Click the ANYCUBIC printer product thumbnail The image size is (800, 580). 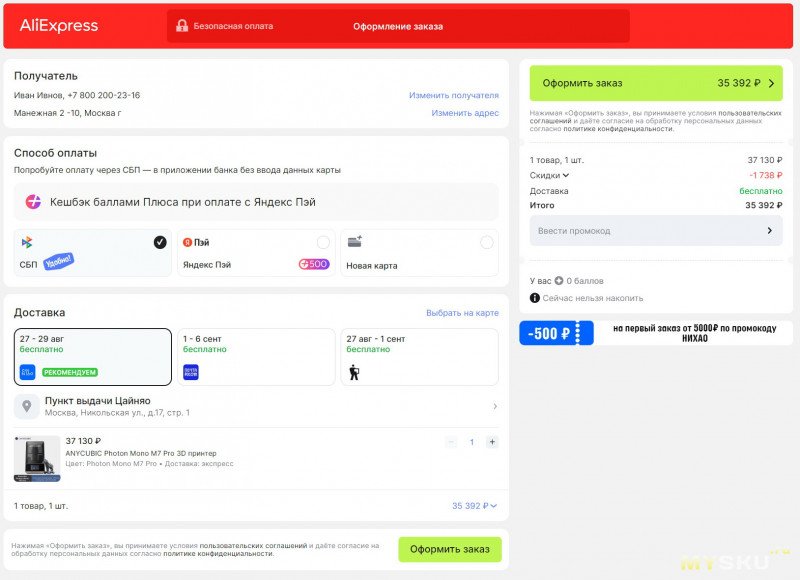(37, 459)
